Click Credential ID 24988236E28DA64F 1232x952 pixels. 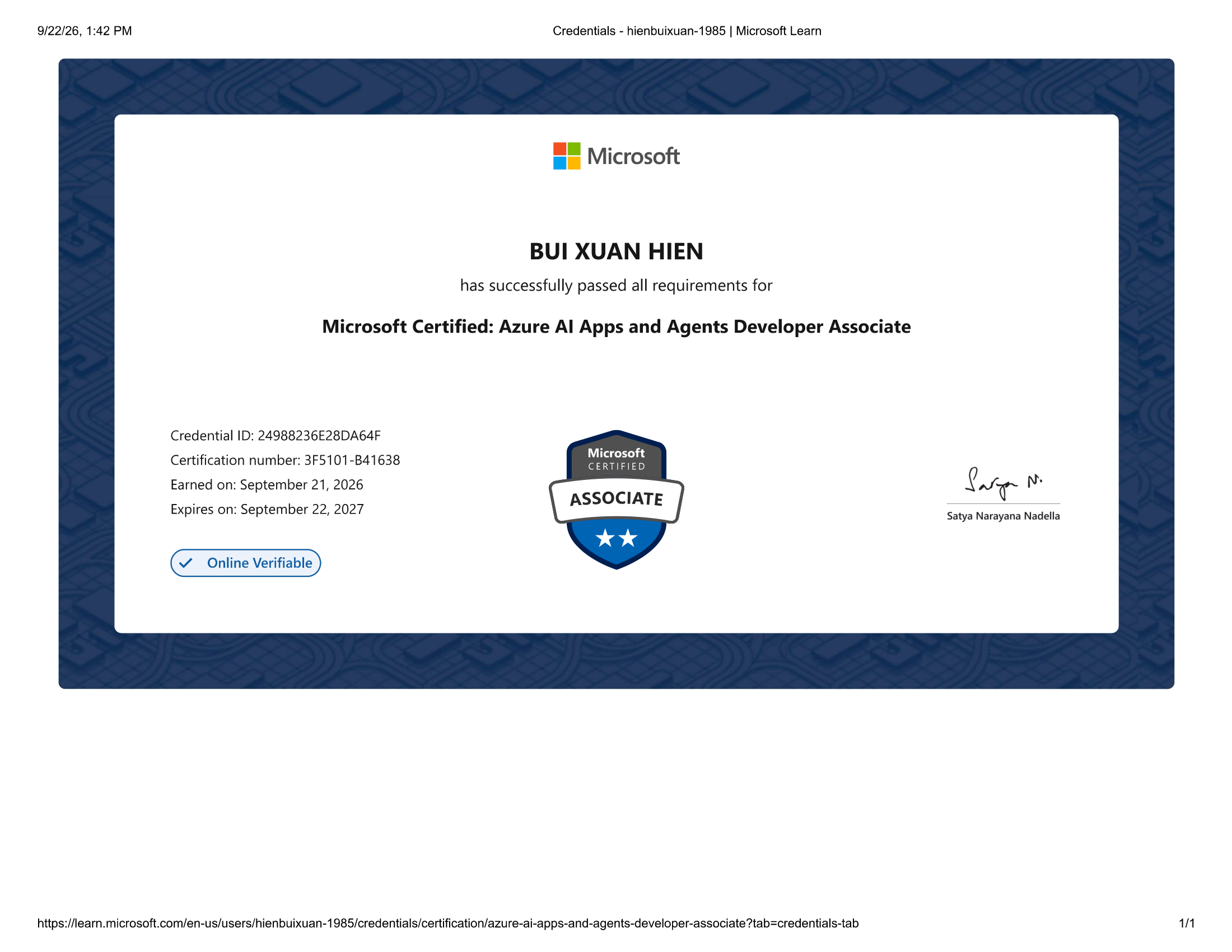coord(276,435)
